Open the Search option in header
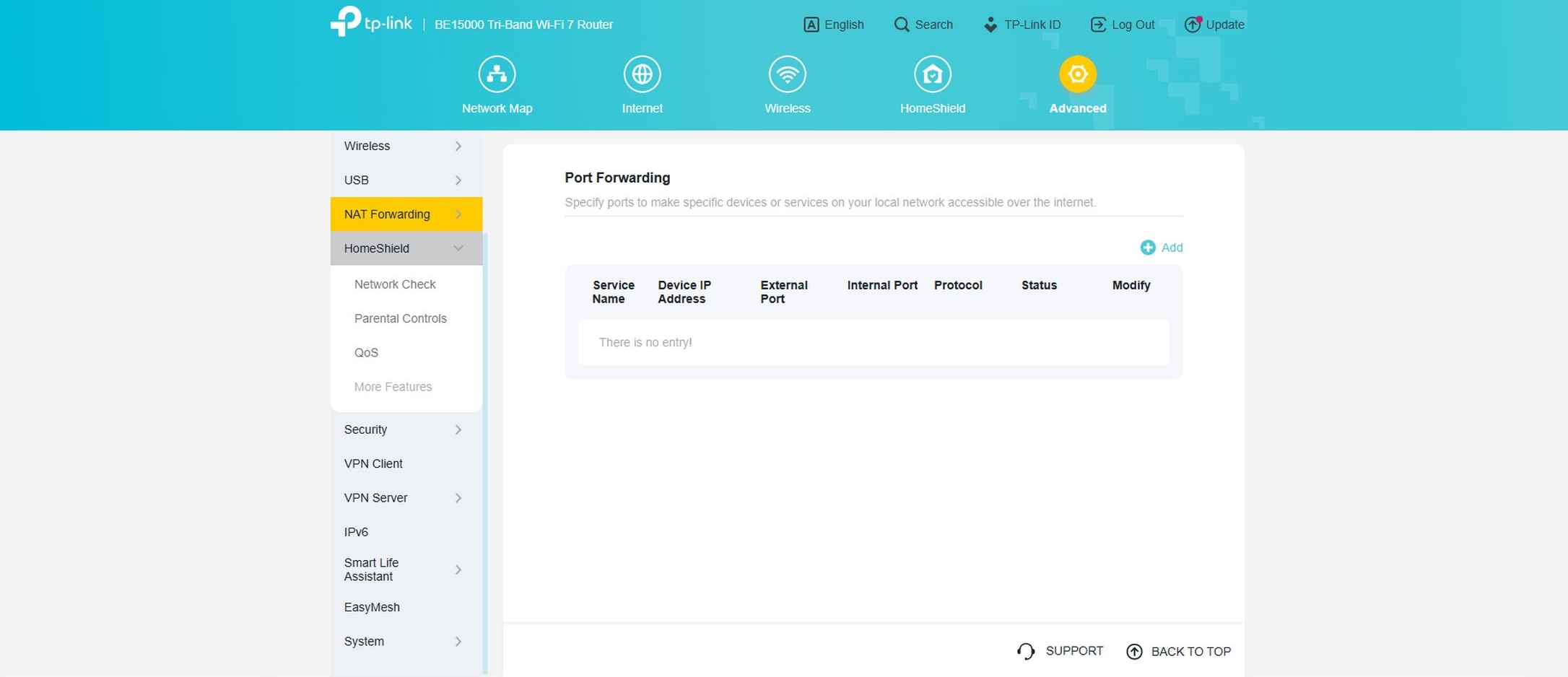Viewport: 1568px width, 677px height. coord(923,25)
